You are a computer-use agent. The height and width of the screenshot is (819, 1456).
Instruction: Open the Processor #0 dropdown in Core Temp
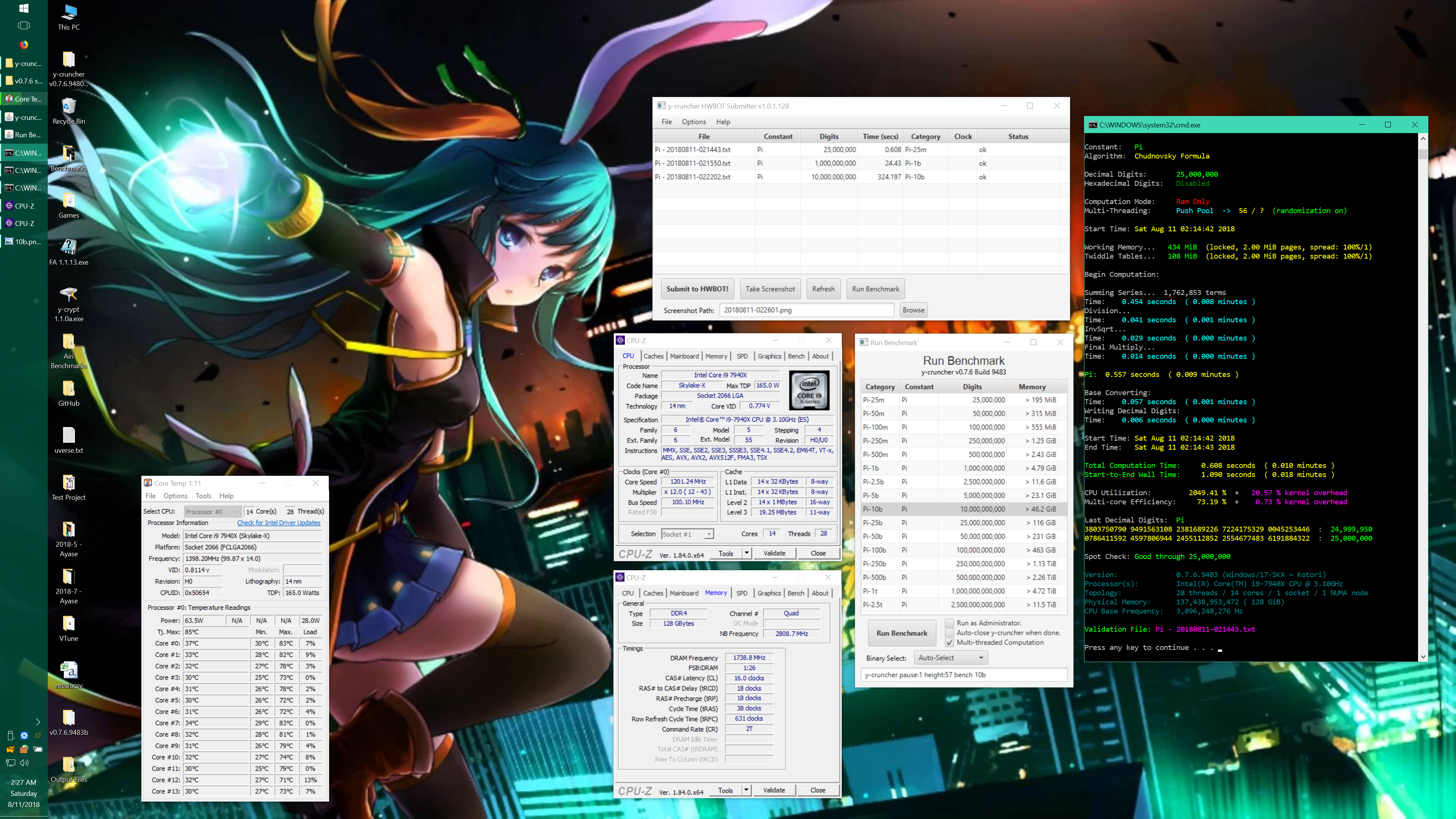212,511
